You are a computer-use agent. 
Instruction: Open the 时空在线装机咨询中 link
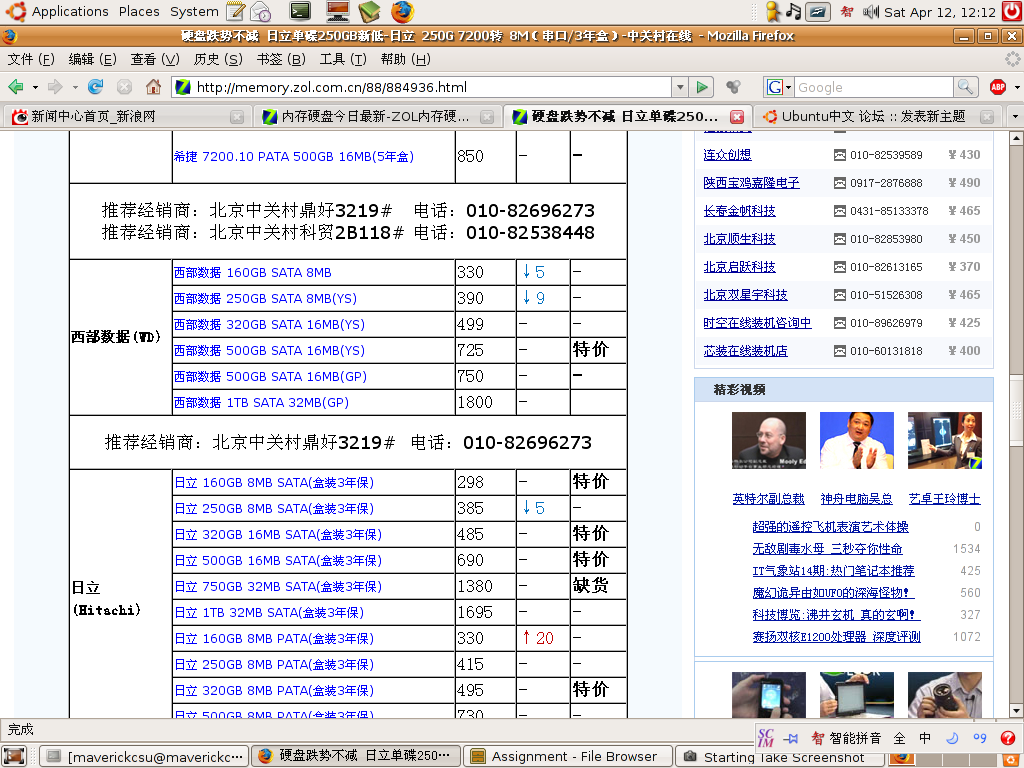pyautogui.click(x=758, y=323)
